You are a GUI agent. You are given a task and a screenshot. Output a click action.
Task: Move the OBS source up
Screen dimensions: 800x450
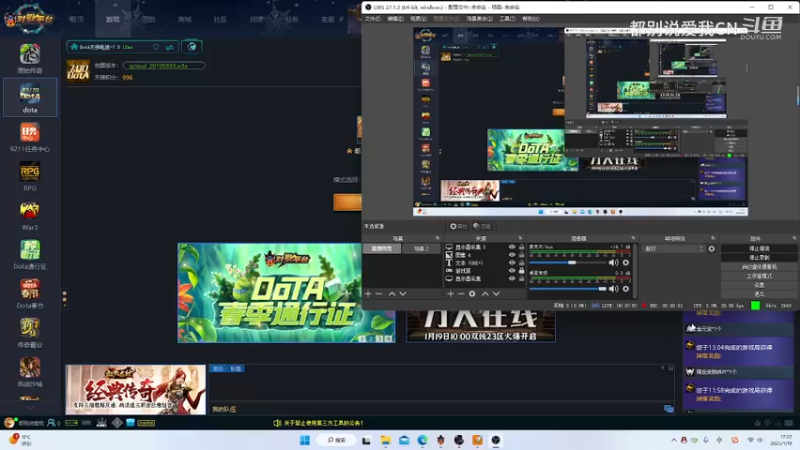click(485, 294)
